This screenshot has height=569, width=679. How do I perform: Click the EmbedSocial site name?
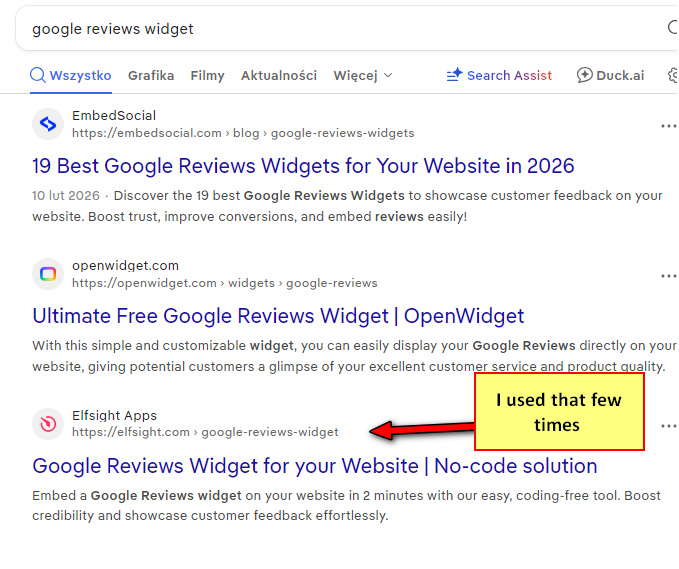pyautogui.click(x=114, y=116)
